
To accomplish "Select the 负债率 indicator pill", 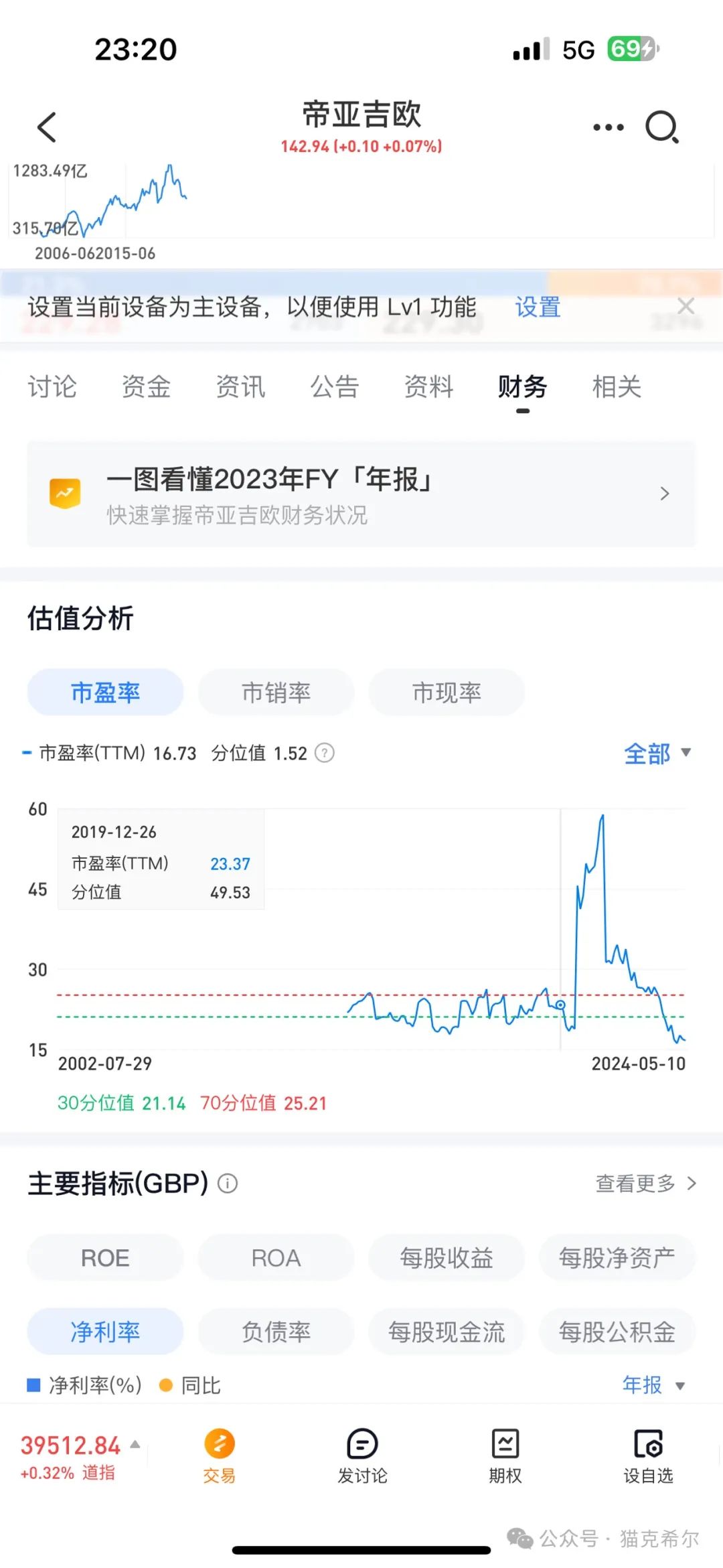I will 276,1331.
